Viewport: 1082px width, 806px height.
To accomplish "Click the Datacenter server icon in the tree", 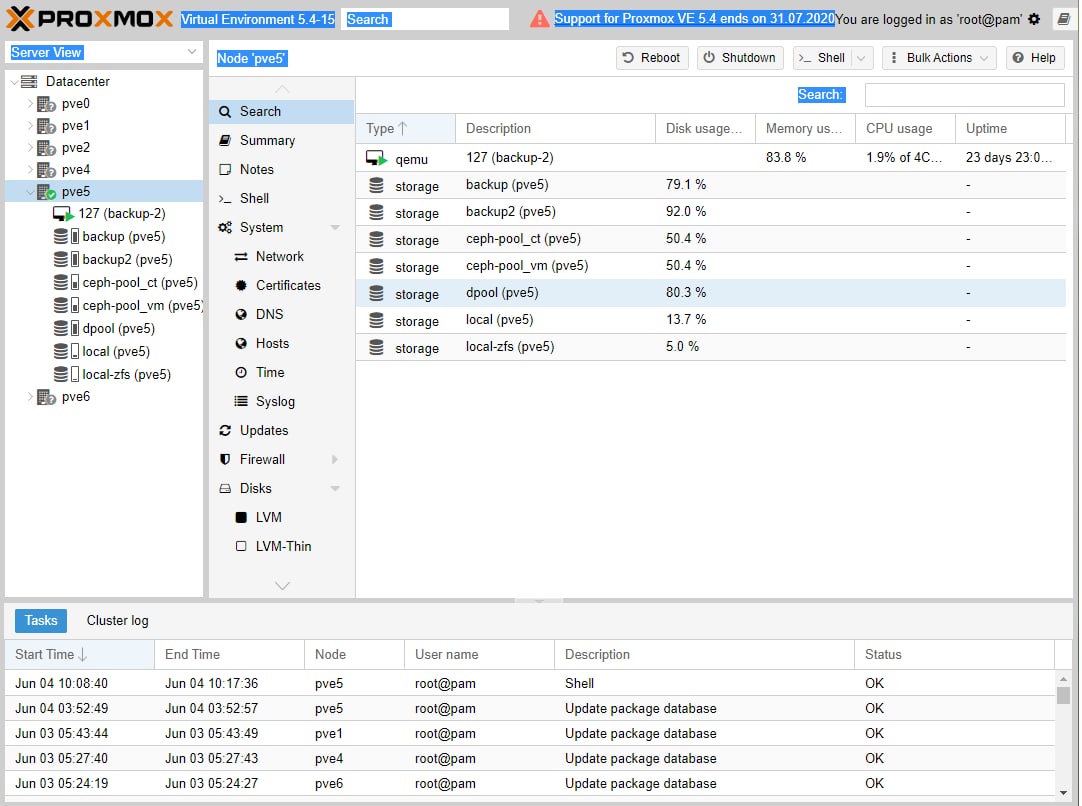I will 29,81.
